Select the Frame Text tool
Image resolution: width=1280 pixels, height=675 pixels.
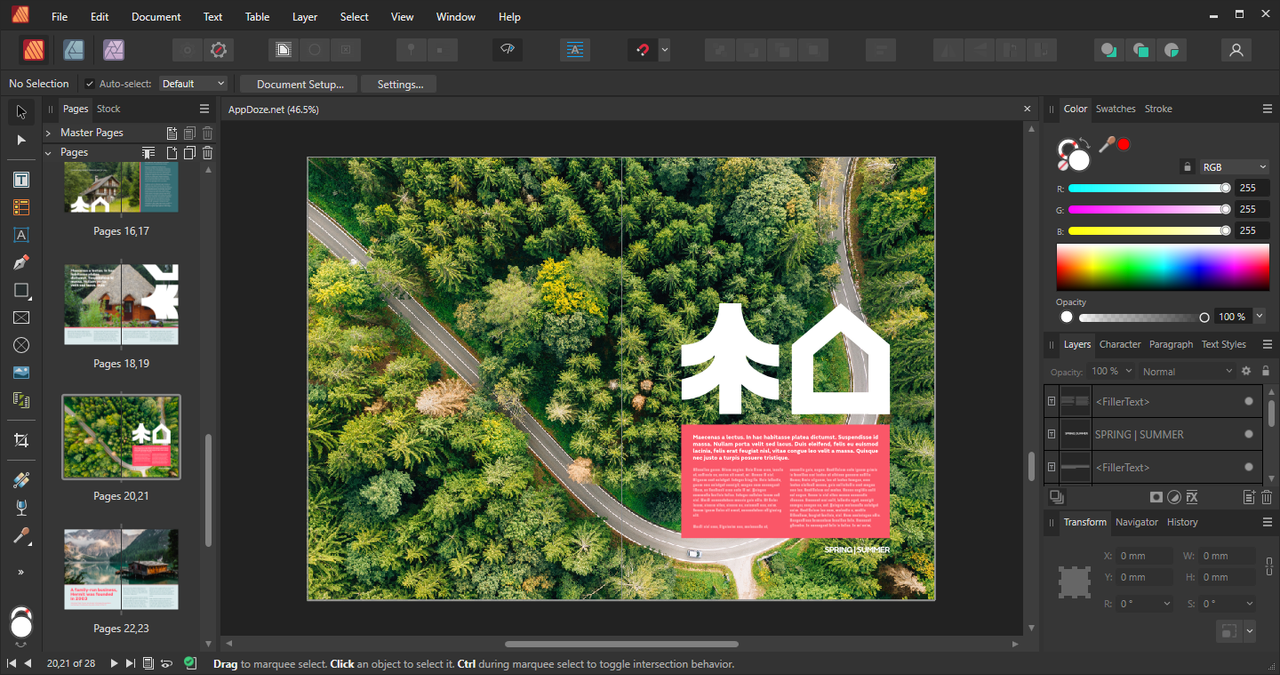point(21,180)
